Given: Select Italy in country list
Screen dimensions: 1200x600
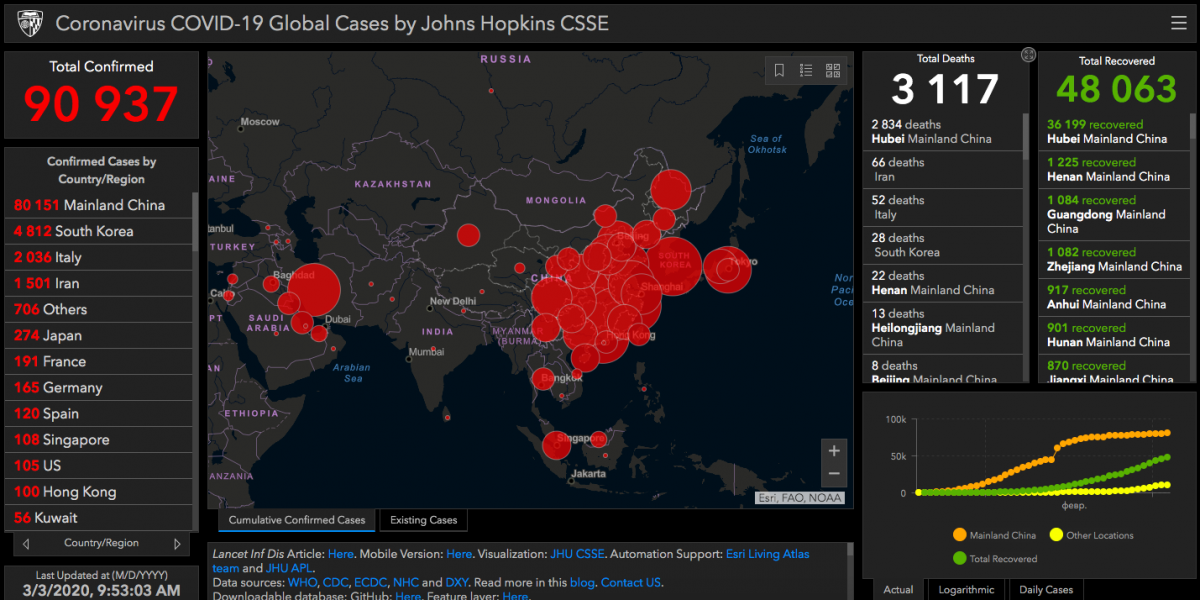Looking at the screenshot, I should click(x=98, y=257).
